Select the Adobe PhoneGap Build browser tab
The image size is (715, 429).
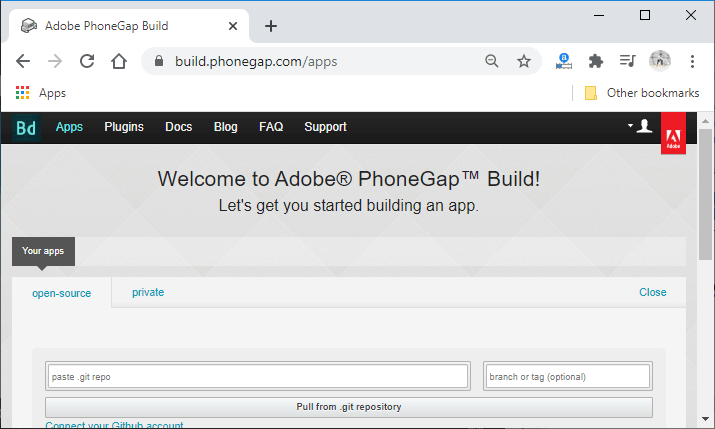[x=129, y=26]
